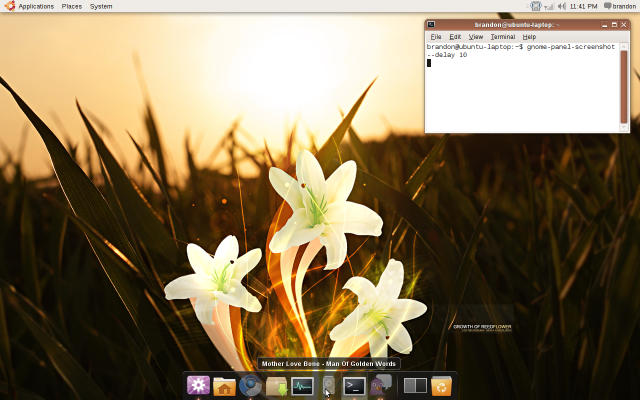Click the workspace switcher in the dock
The height and width of the screenshot is (400, 640).
415,386
